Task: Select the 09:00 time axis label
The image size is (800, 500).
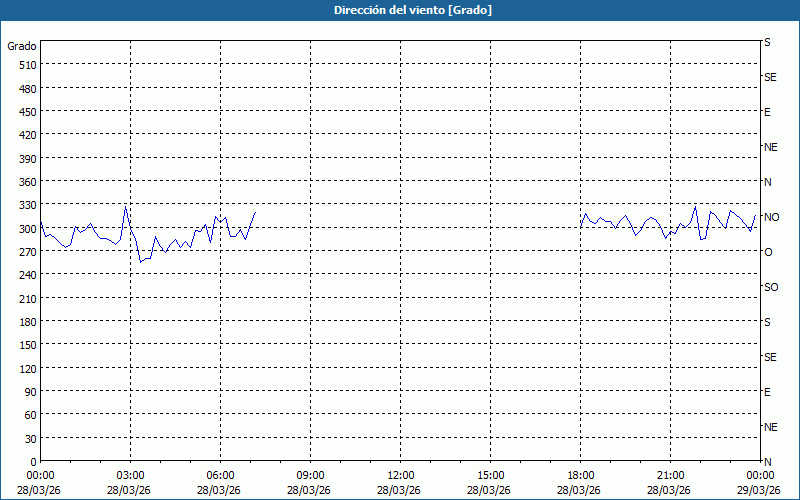Action: [310, 476]
